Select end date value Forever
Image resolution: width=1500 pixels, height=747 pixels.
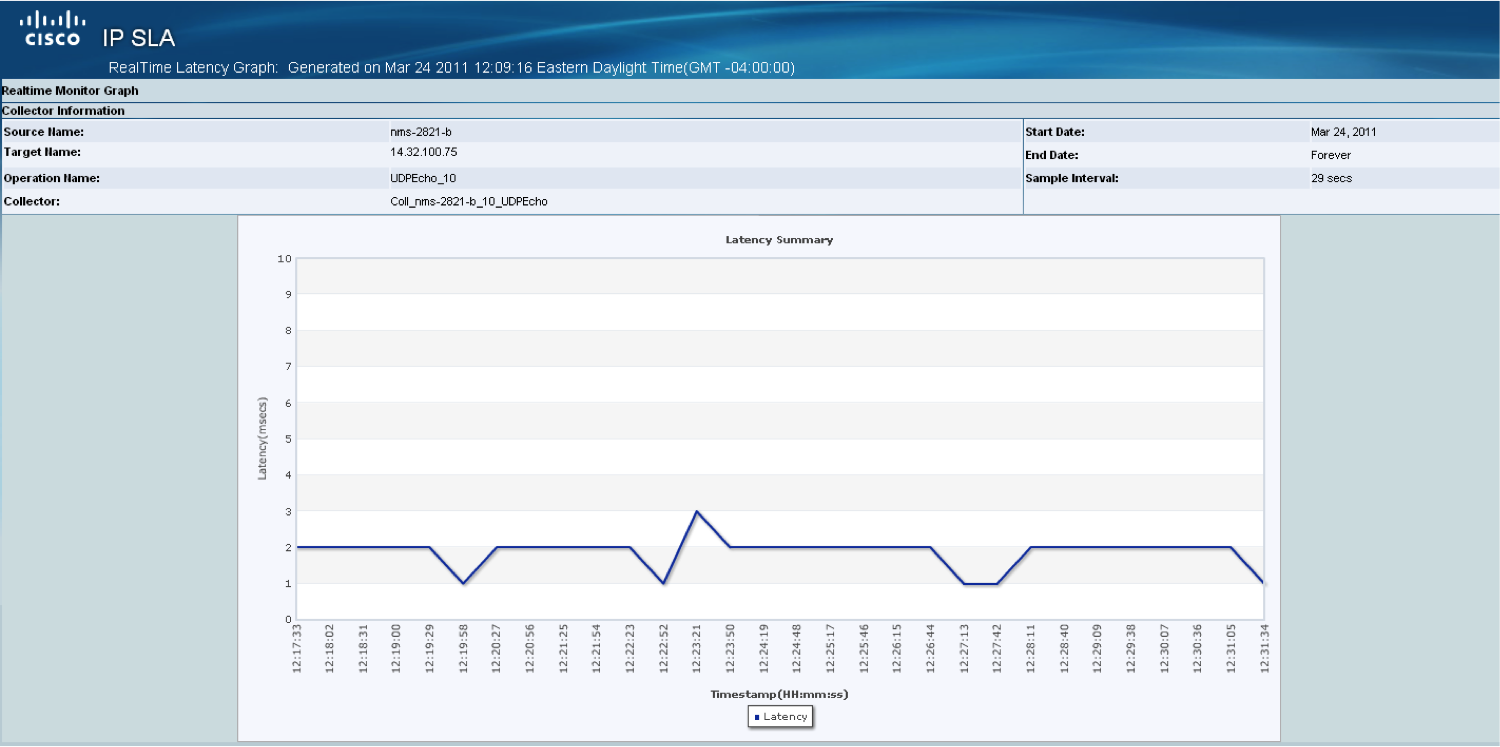click(1331, 155)
